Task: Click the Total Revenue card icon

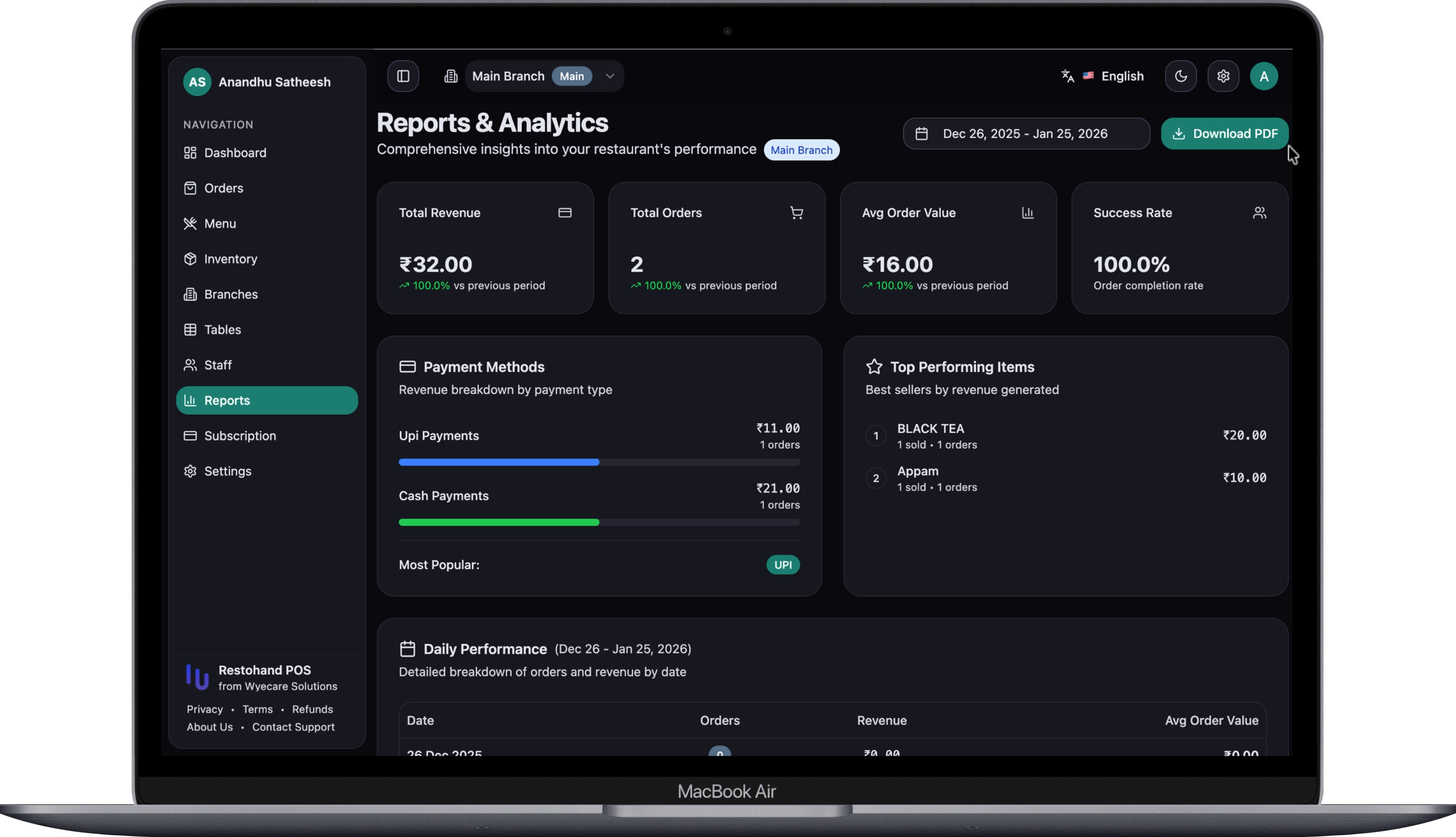Action: click(x=564, y=213)
